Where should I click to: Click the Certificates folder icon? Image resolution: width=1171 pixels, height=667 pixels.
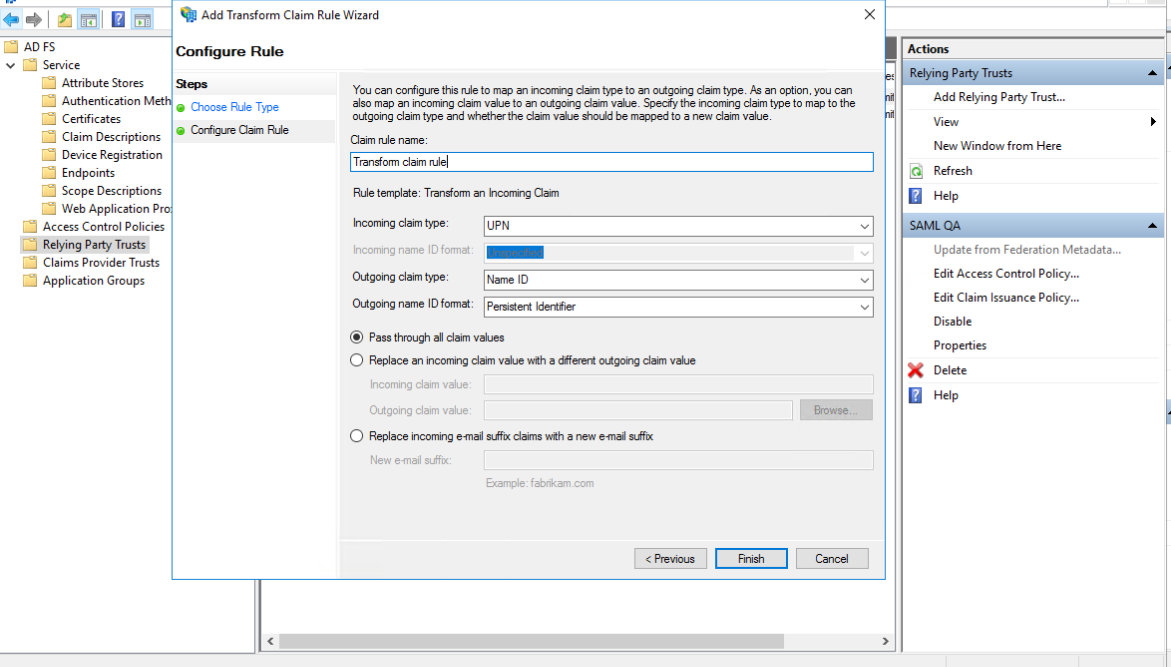coord(49,118)
